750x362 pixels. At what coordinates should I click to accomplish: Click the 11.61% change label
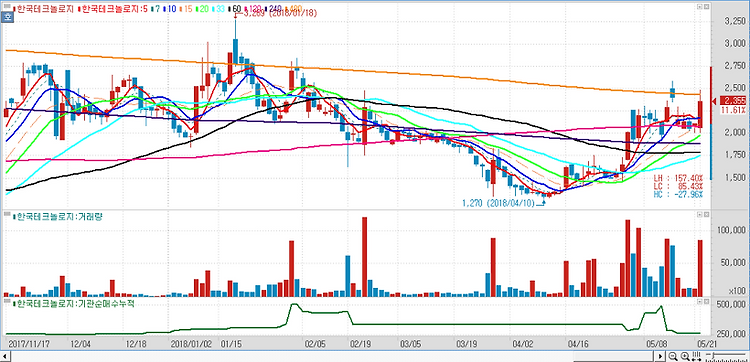point(734,110)
